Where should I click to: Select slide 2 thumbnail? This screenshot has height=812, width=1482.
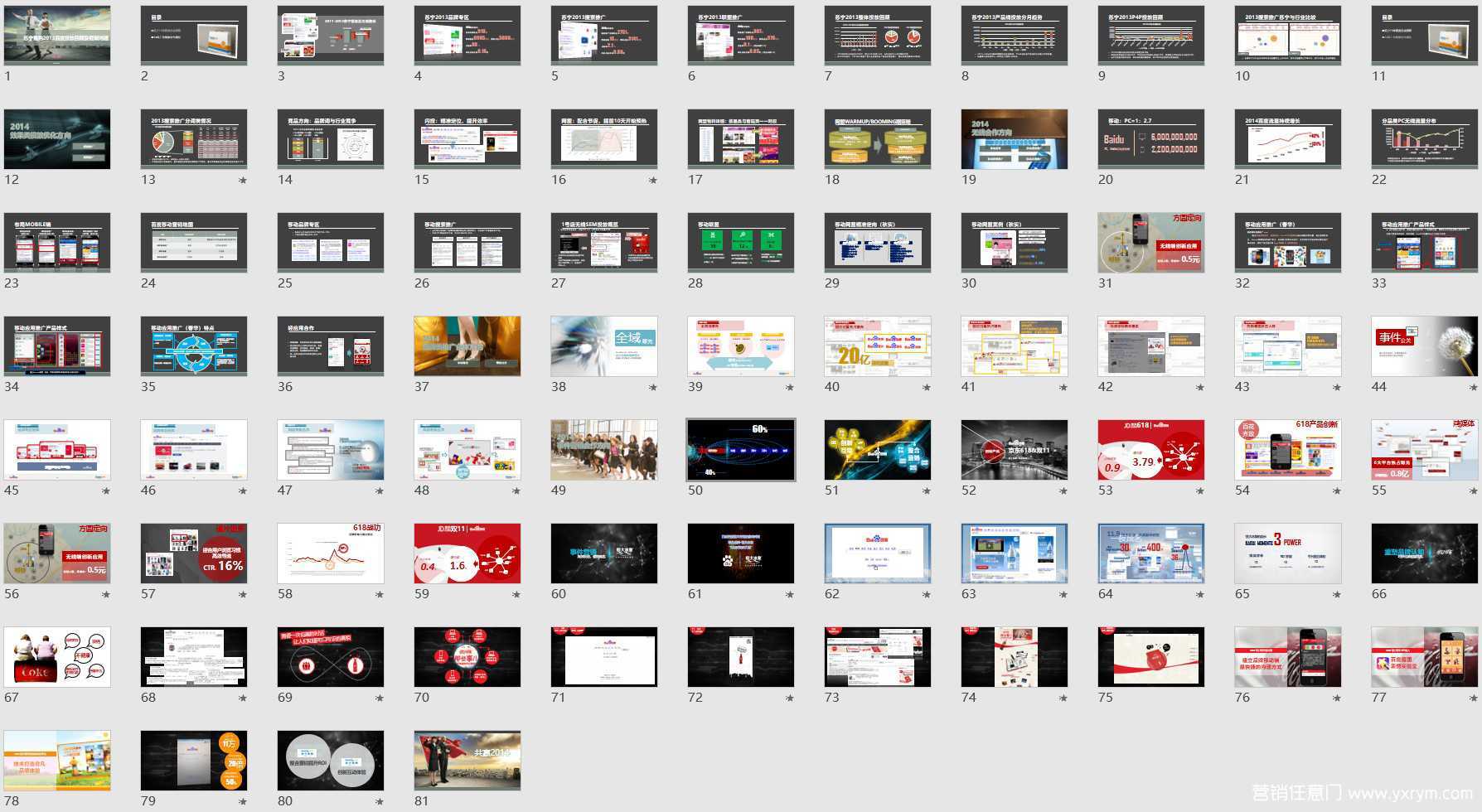[194, 36]
